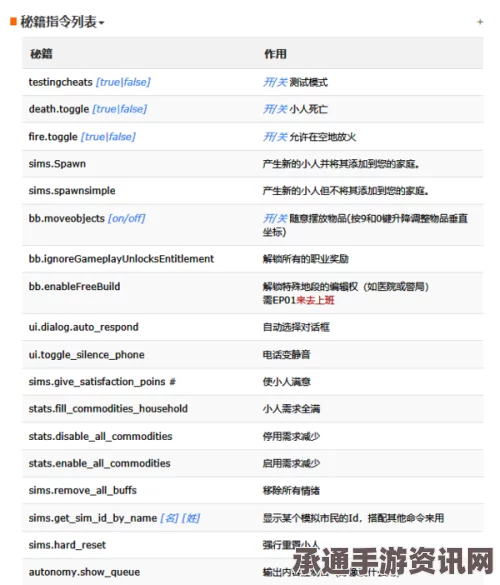Click the 自动选择对话框 description
Screen dimensions: 500x585
[x=296, y=327]
